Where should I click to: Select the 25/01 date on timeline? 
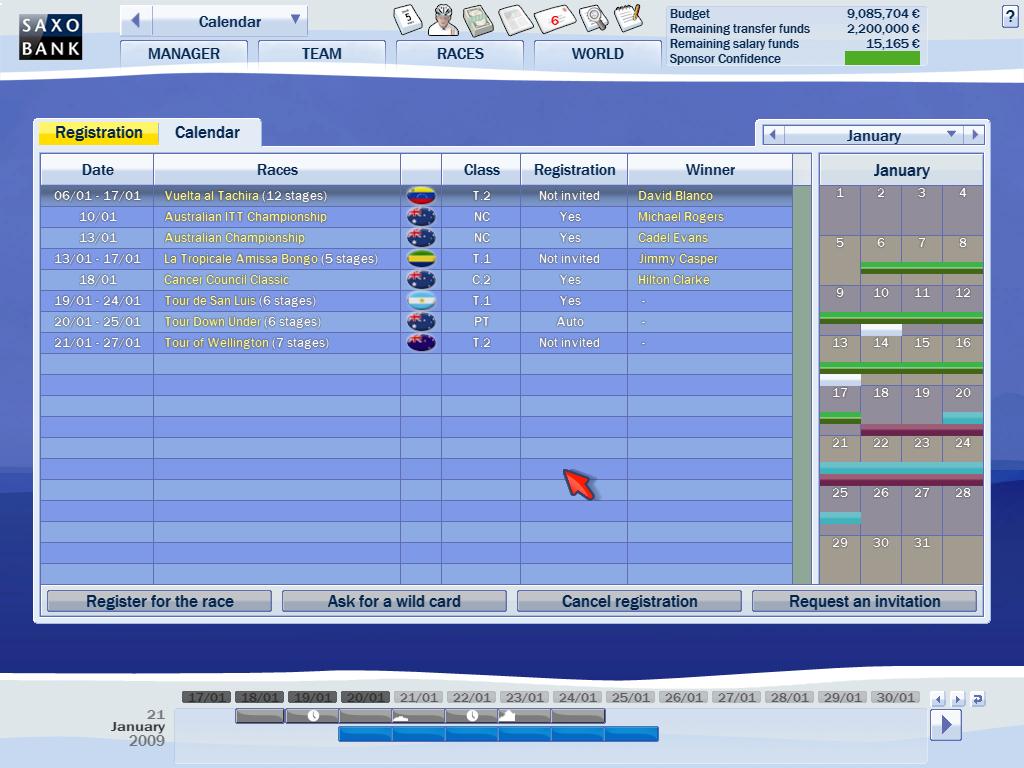coord(630,697)
